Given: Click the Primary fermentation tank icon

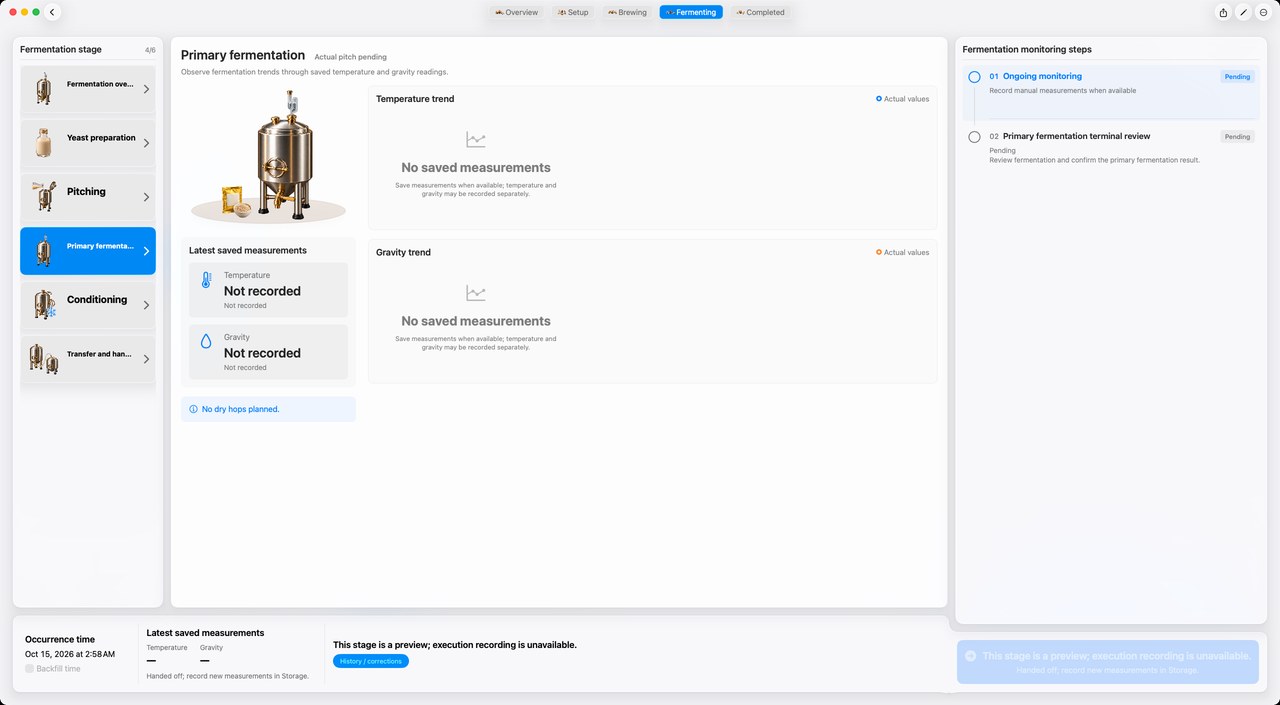Looking at the screenshot, I should [43, 250].
